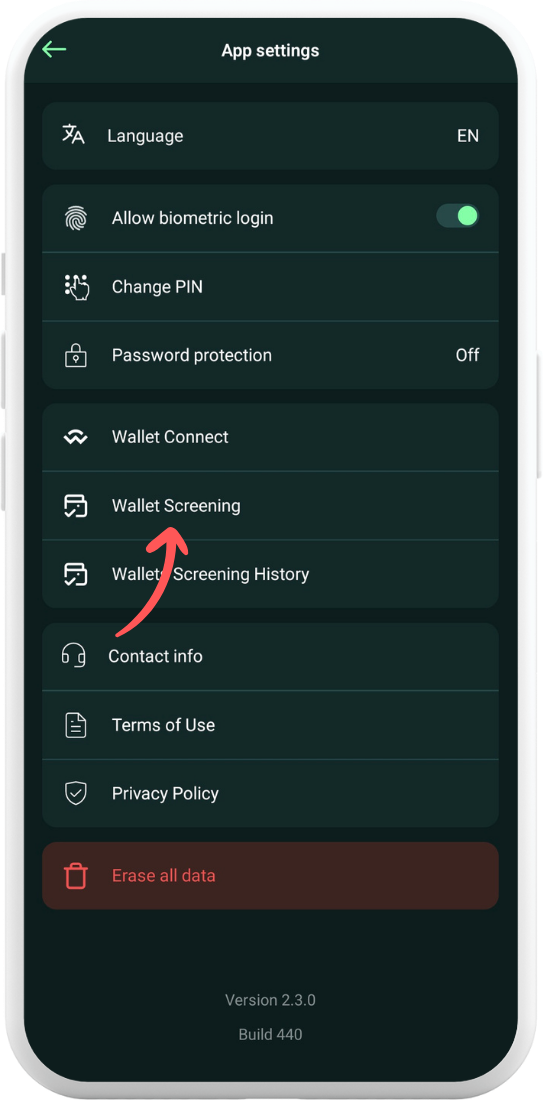Image resolution: width=543 pixels, height=1100 pixels.
Task: Tap the green back arrow
Action: (54, 50)
